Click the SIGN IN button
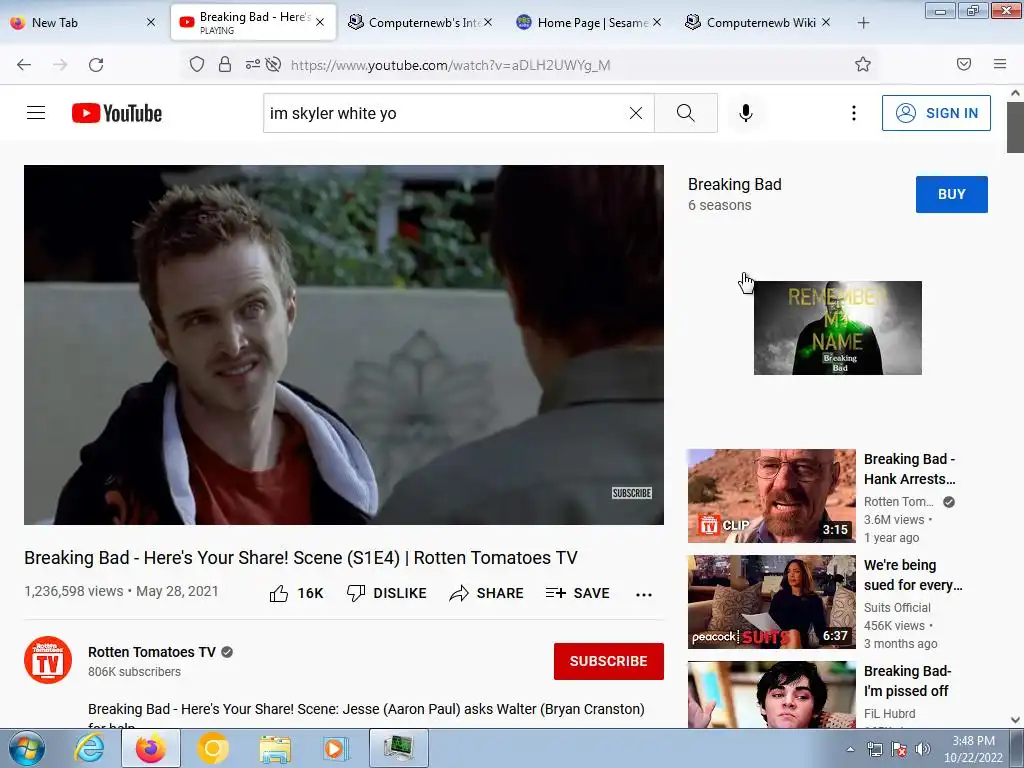Screen dimensions: 1024x768 tap(936, 113)
